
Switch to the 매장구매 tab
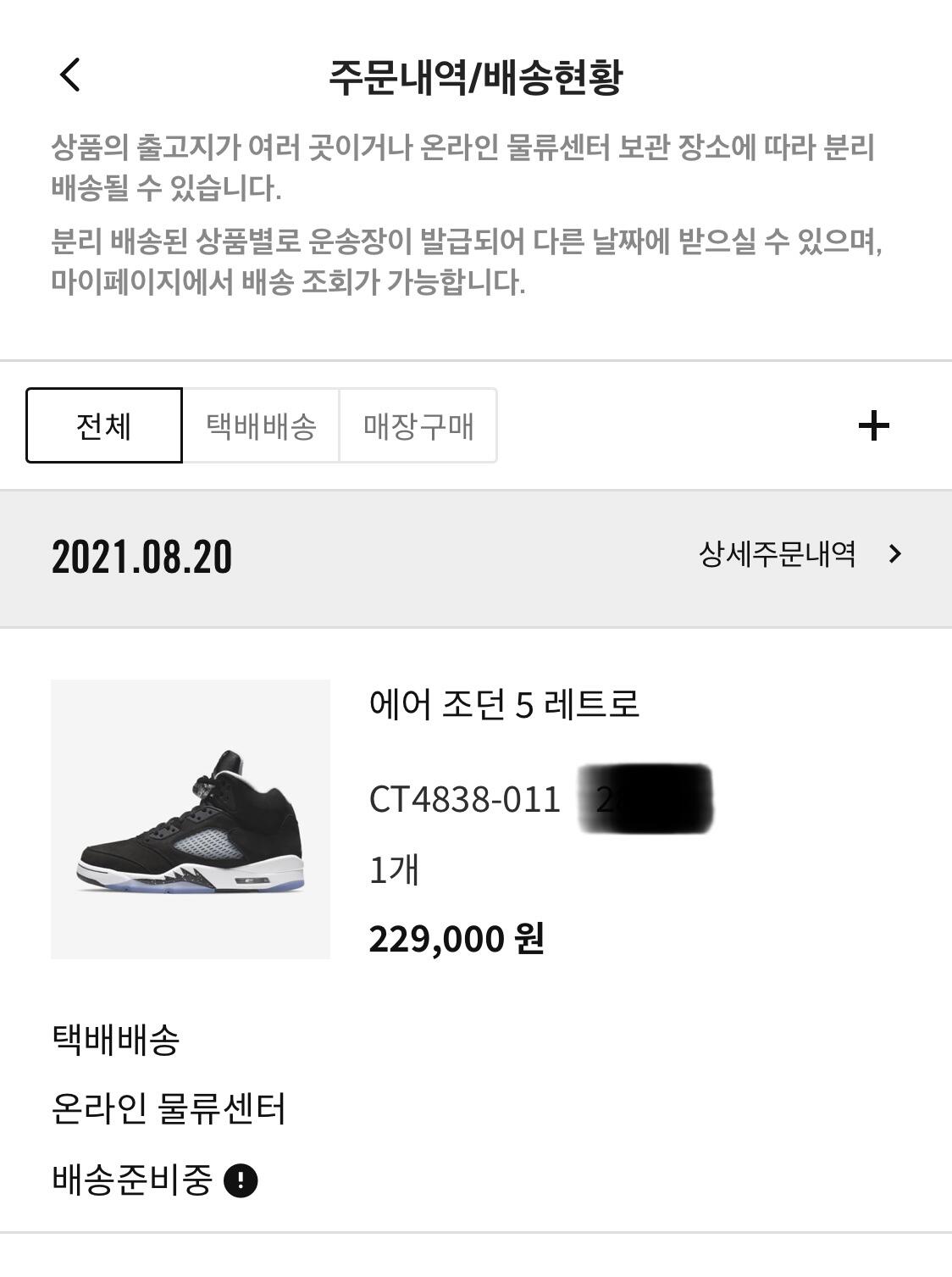pyautogui.click(x=418, y=425)
